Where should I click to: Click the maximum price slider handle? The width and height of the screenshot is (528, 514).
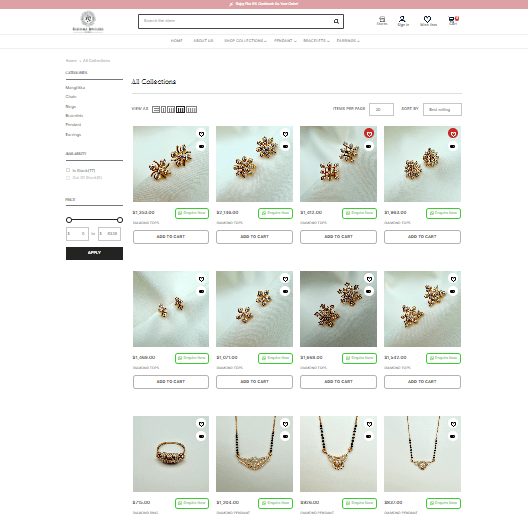[x=120, y=220]
